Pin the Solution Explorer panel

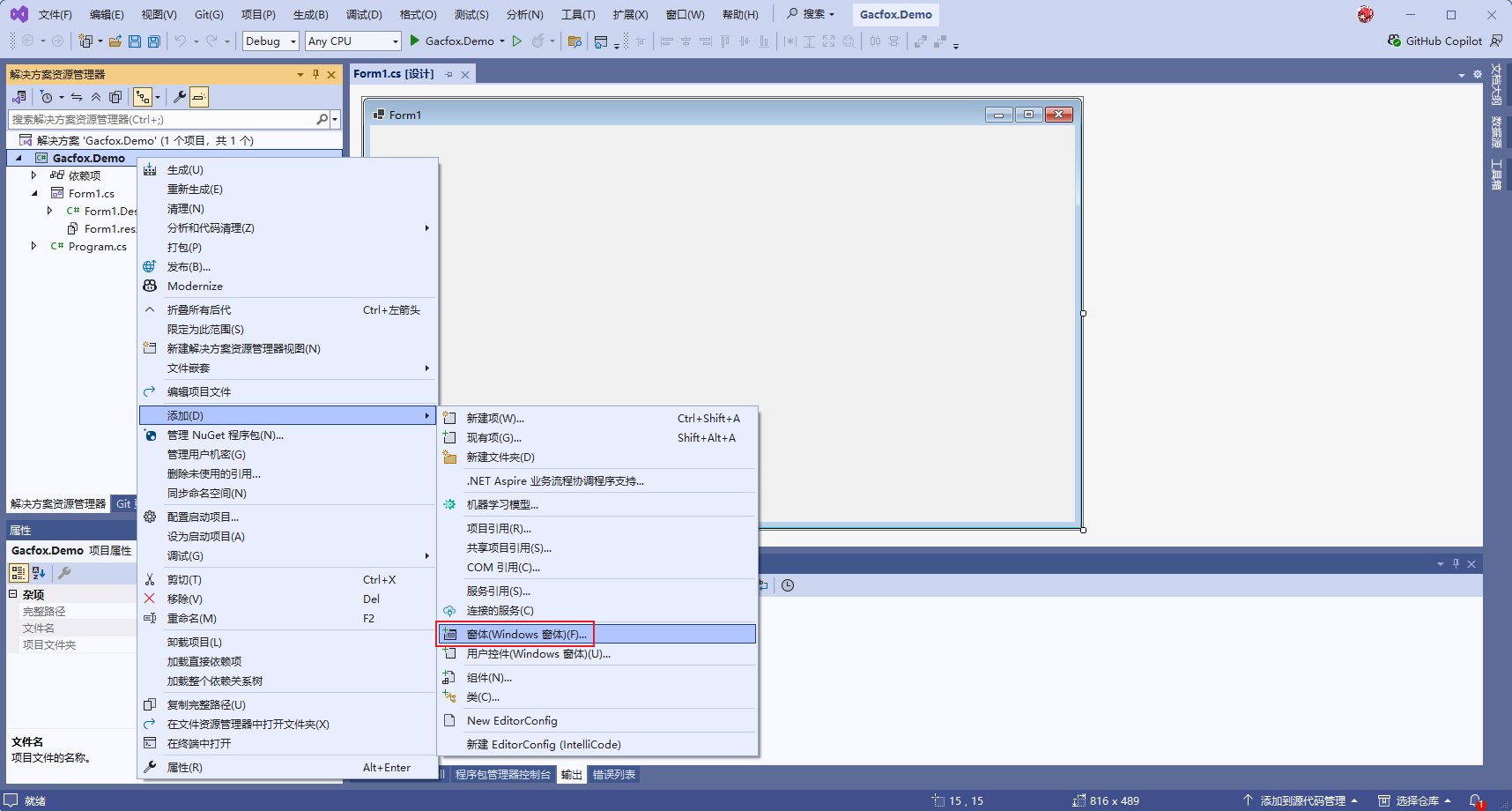(x=315, y=74)
